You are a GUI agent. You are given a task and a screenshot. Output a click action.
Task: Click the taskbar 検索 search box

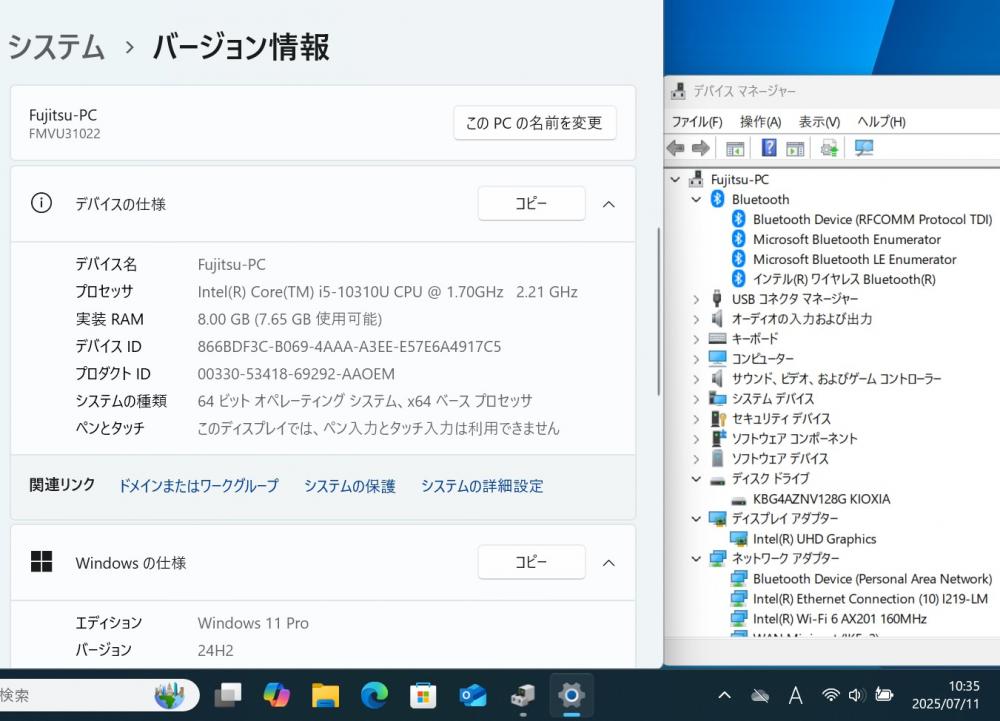pos(98,695)
